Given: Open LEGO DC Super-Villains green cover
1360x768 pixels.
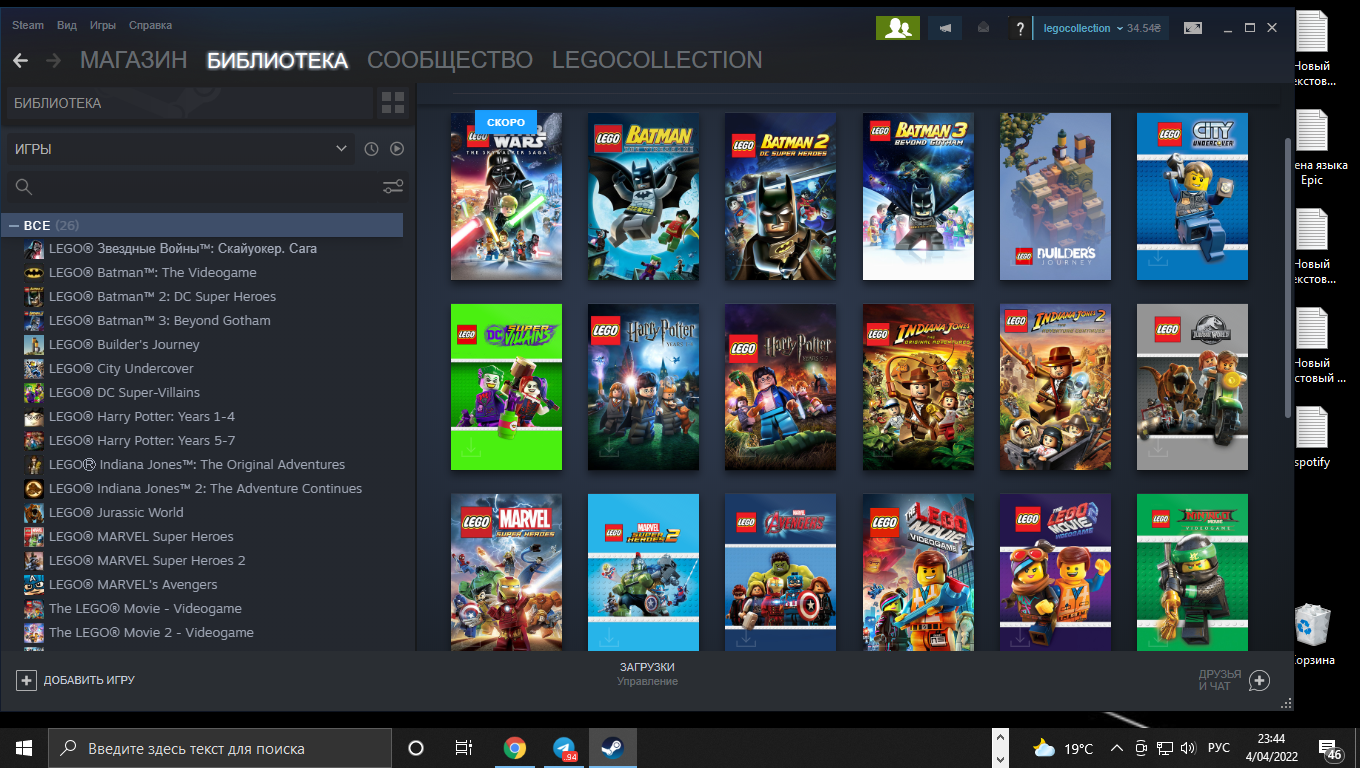Looking at the screenshot, I should (506, 387).
